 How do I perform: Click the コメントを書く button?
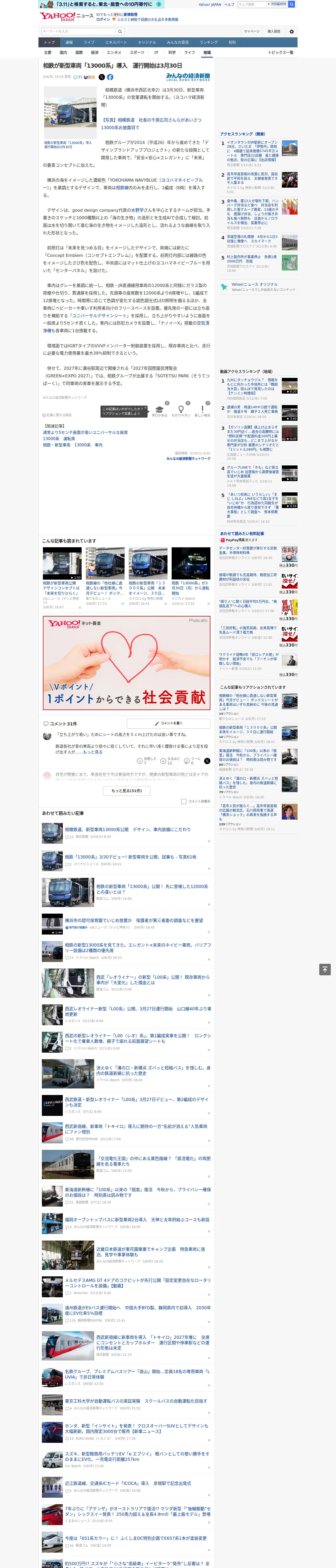(168, 723)
